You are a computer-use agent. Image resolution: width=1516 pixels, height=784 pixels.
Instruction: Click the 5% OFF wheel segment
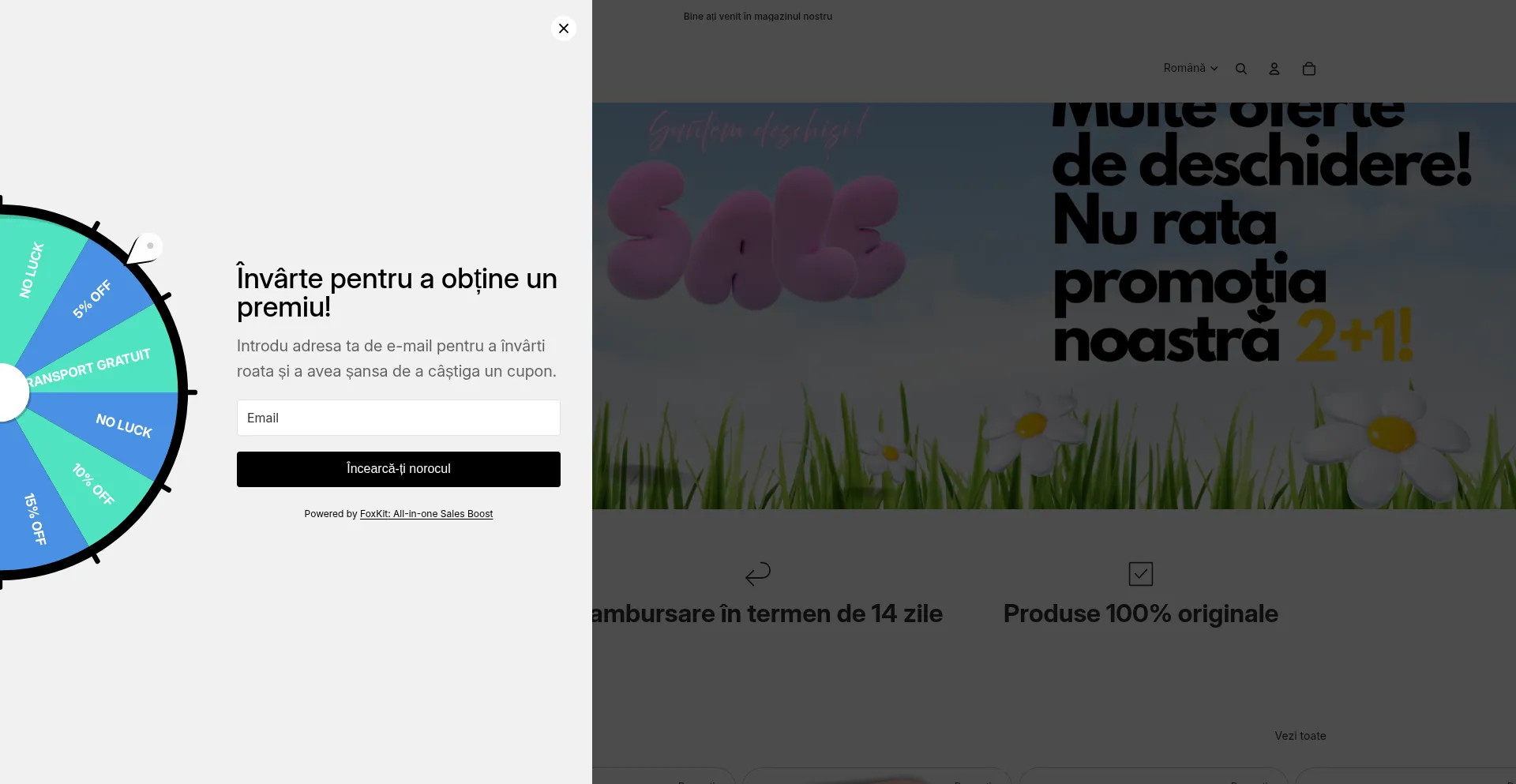[x=93, y=298]
